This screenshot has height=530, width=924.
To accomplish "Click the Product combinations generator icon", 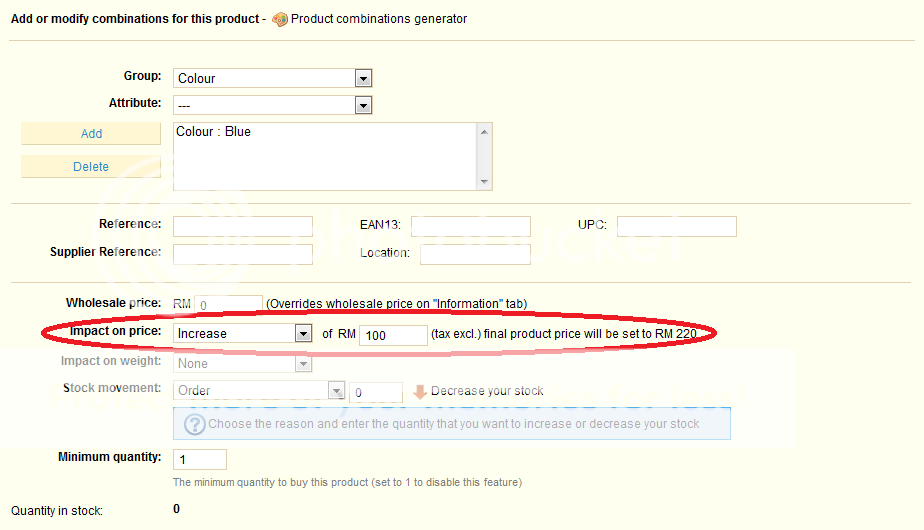I will [x=280, y=19].
